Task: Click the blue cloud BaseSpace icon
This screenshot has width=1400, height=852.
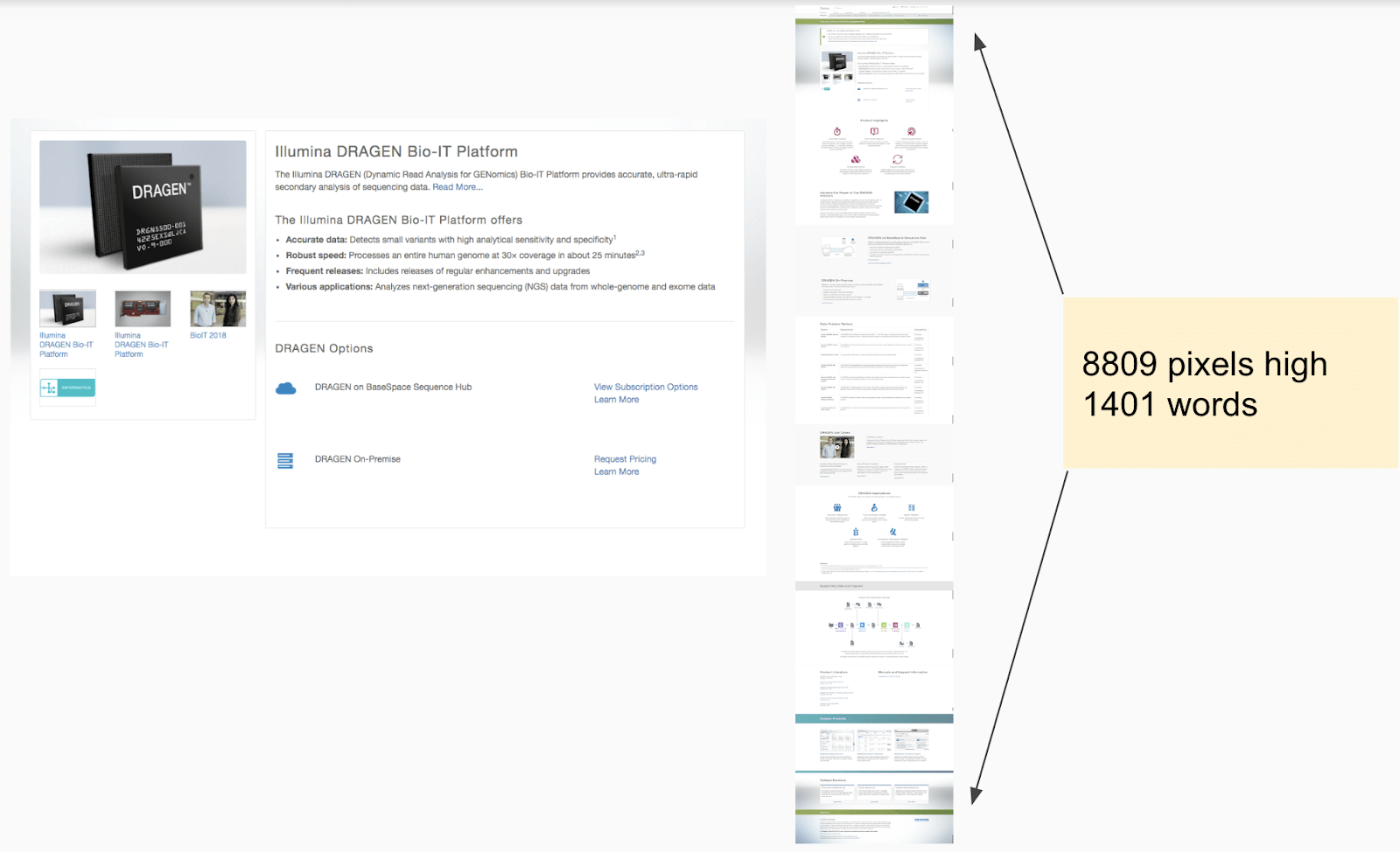Action: point(286,388)
